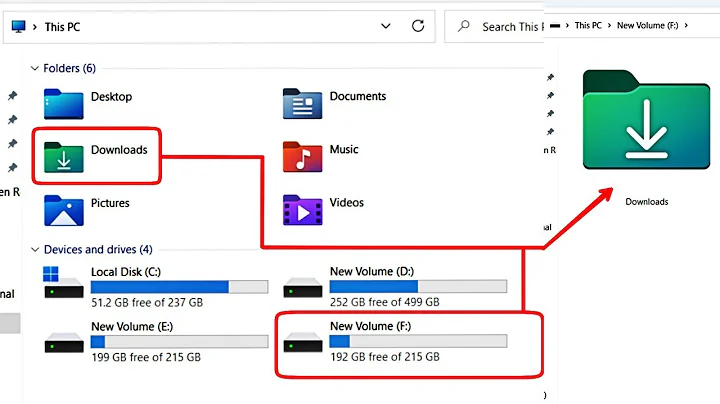
Task: Click the drive icon in the F: window address bar
Action: tap(555, 26)
